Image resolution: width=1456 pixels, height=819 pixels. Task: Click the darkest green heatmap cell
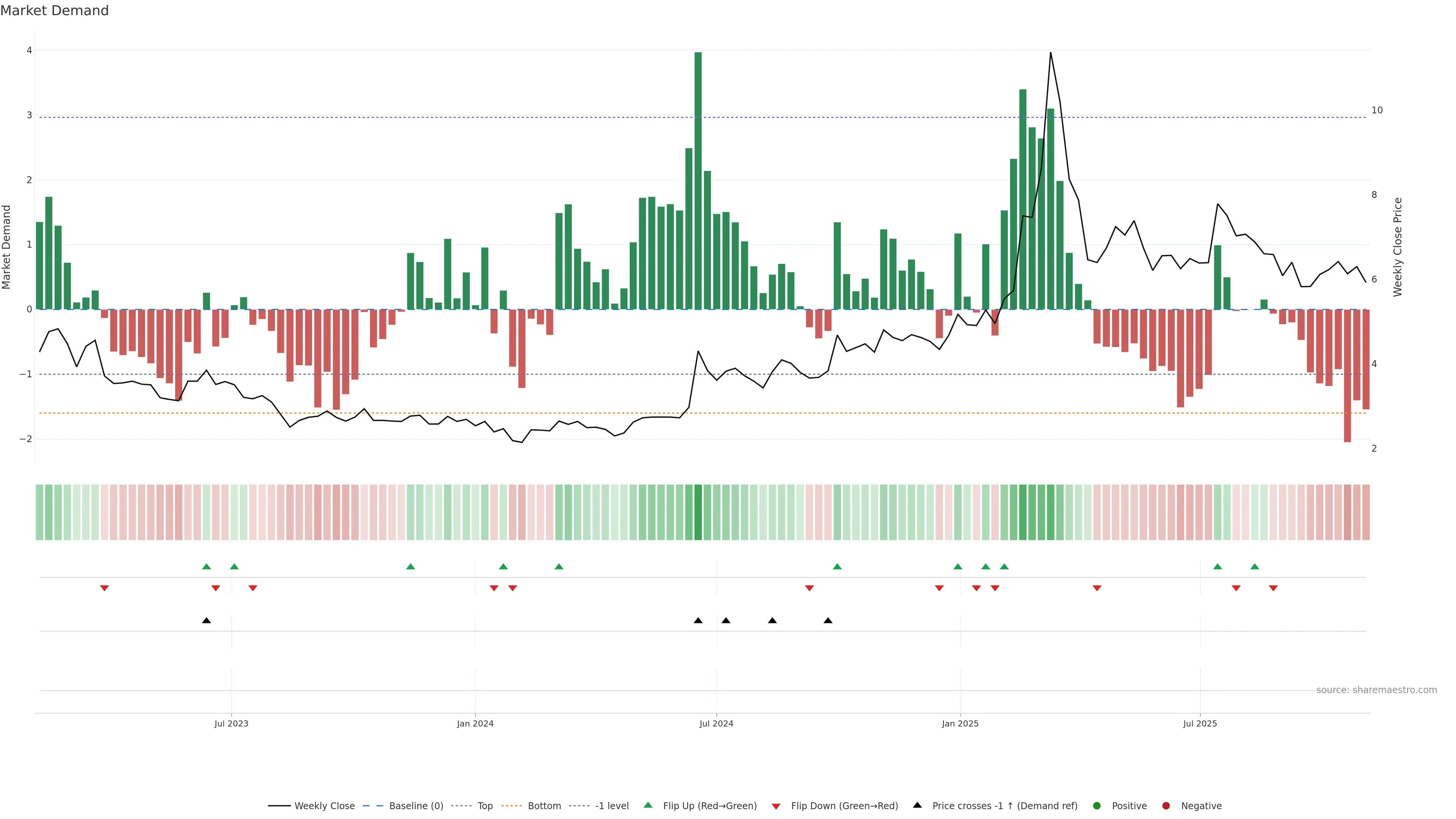(x=698, y=512)
